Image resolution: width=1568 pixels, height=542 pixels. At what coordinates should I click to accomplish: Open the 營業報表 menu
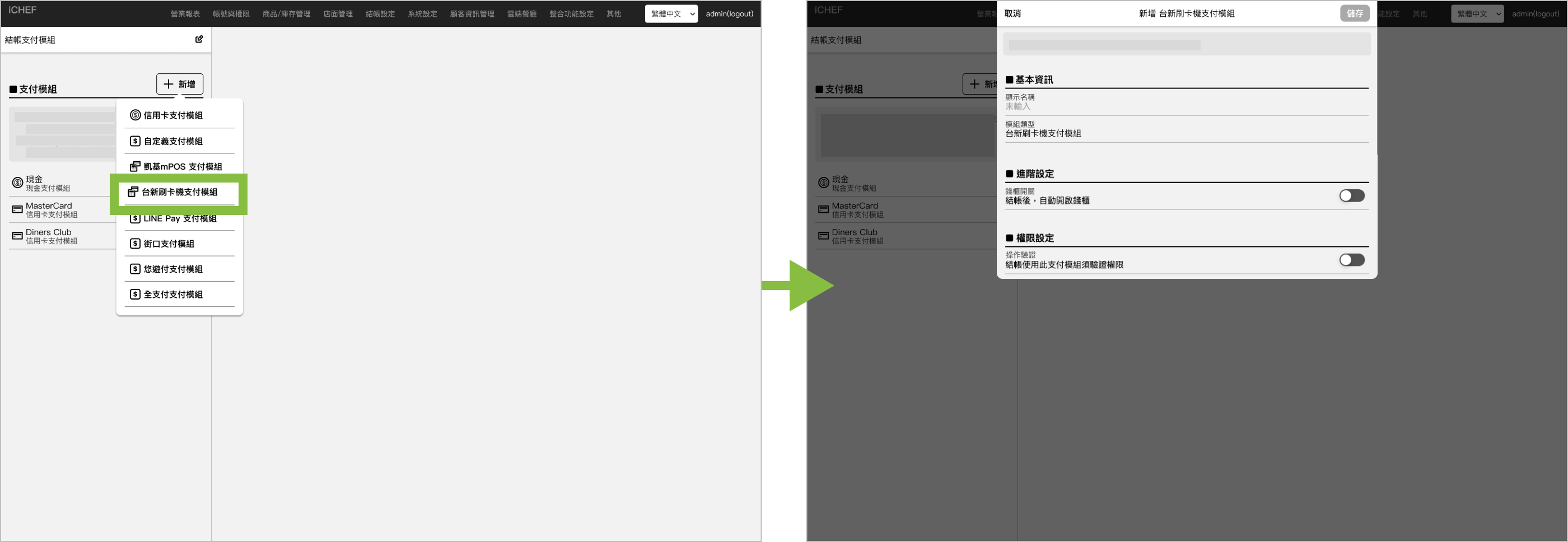(185, 13)
